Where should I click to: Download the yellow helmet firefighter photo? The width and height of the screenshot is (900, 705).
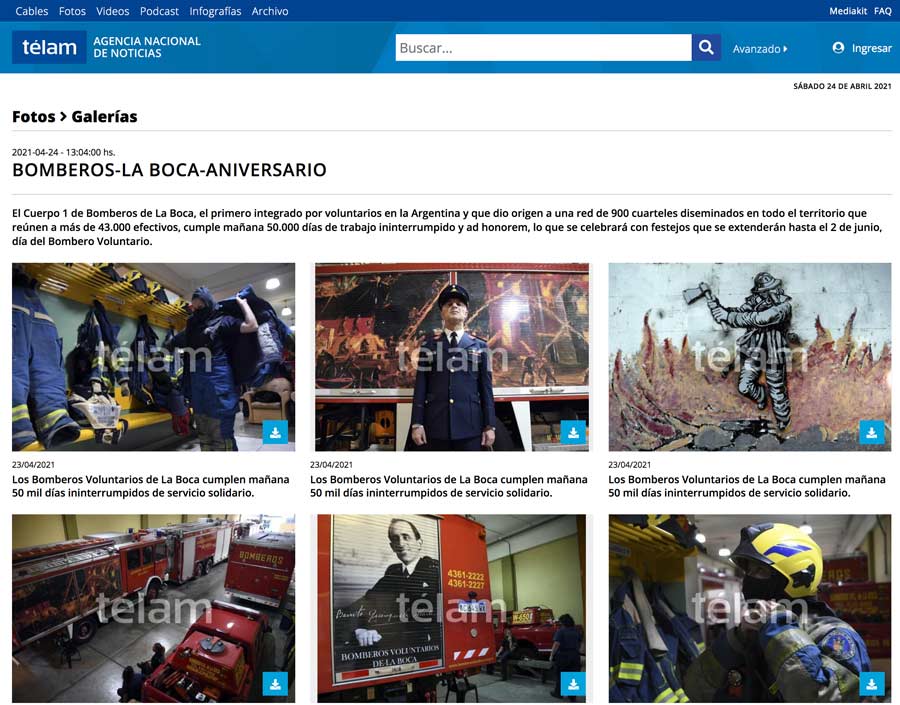pyautogui.click(x=872, y=684)
